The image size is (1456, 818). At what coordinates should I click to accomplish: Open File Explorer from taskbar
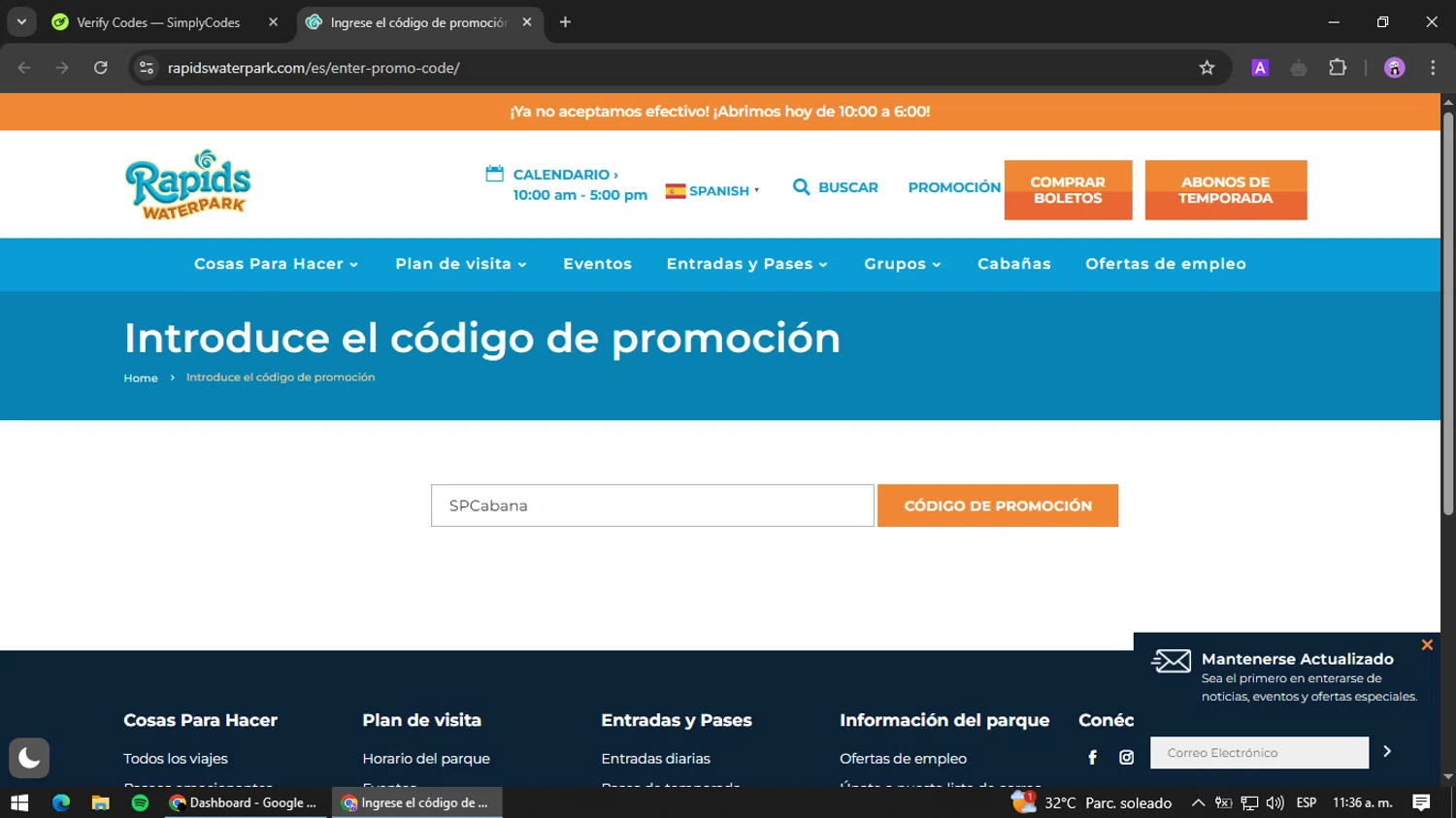[x=100, y=802]
